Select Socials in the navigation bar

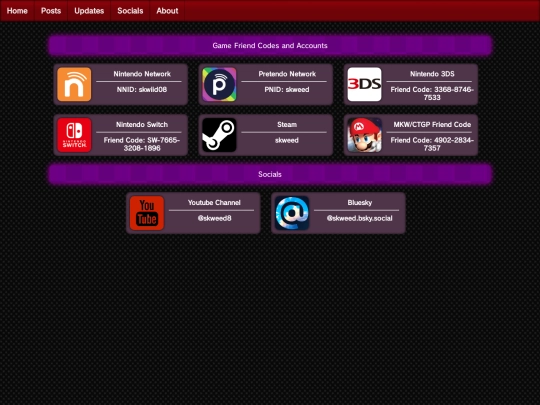(x=130, y=11)
